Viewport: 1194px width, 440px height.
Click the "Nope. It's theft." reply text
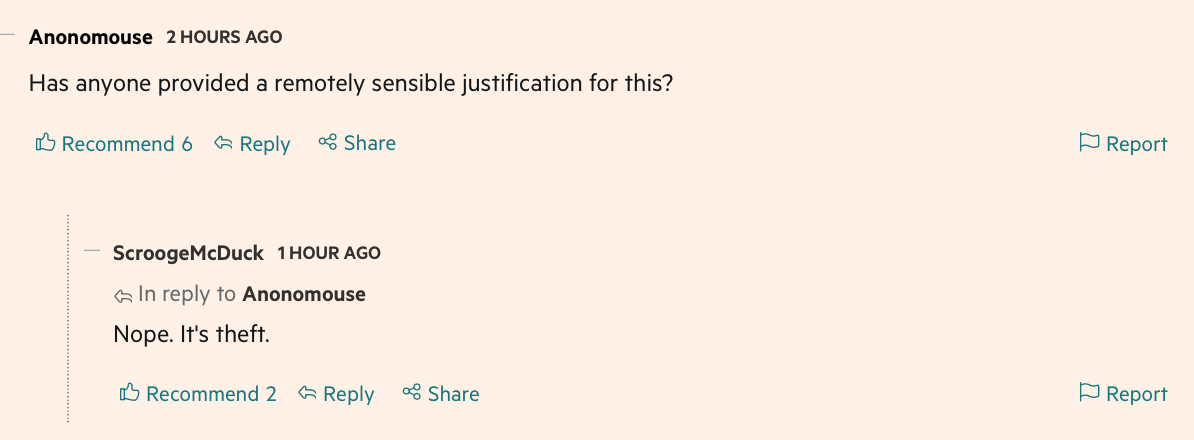tap(192, 333)
